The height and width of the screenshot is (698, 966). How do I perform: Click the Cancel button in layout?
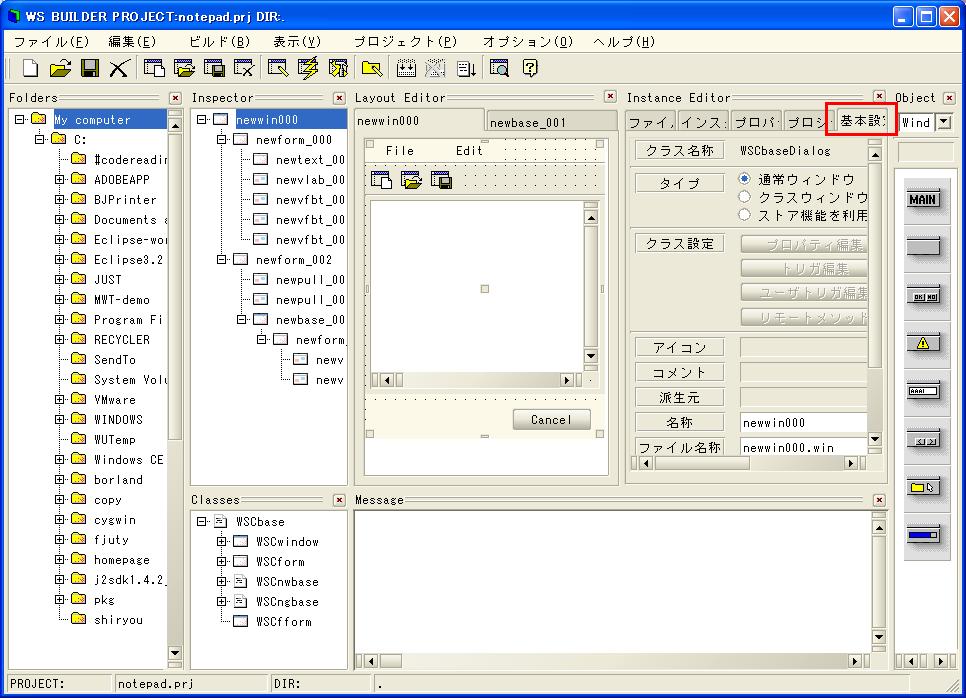pyautogui.click(x=551, y=420)
